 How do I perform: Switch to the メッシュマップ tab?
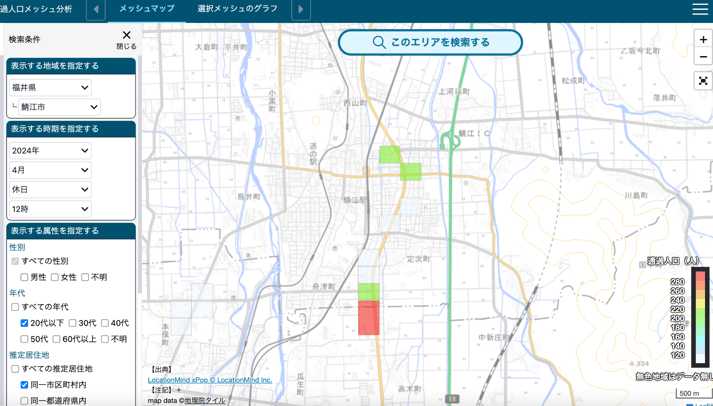click(146, 9)
